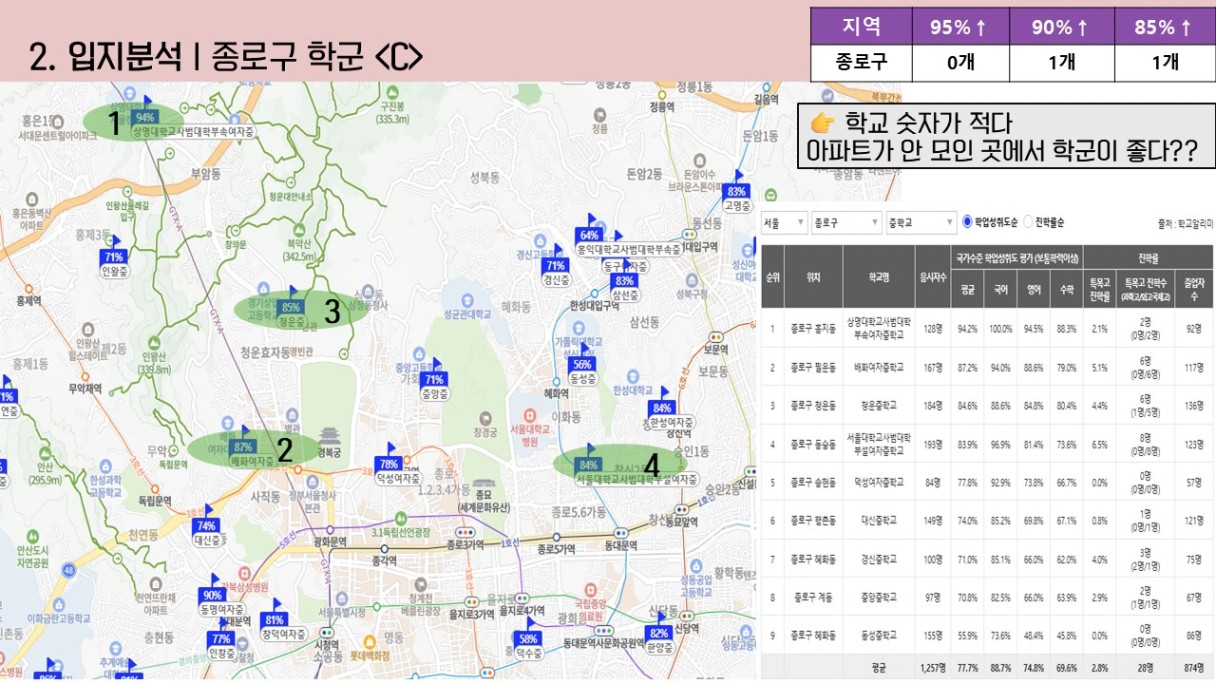Viewport: 1216px width, 684px height.
Task: Click the 중앙중학교 name in the table
Action: 879,597
